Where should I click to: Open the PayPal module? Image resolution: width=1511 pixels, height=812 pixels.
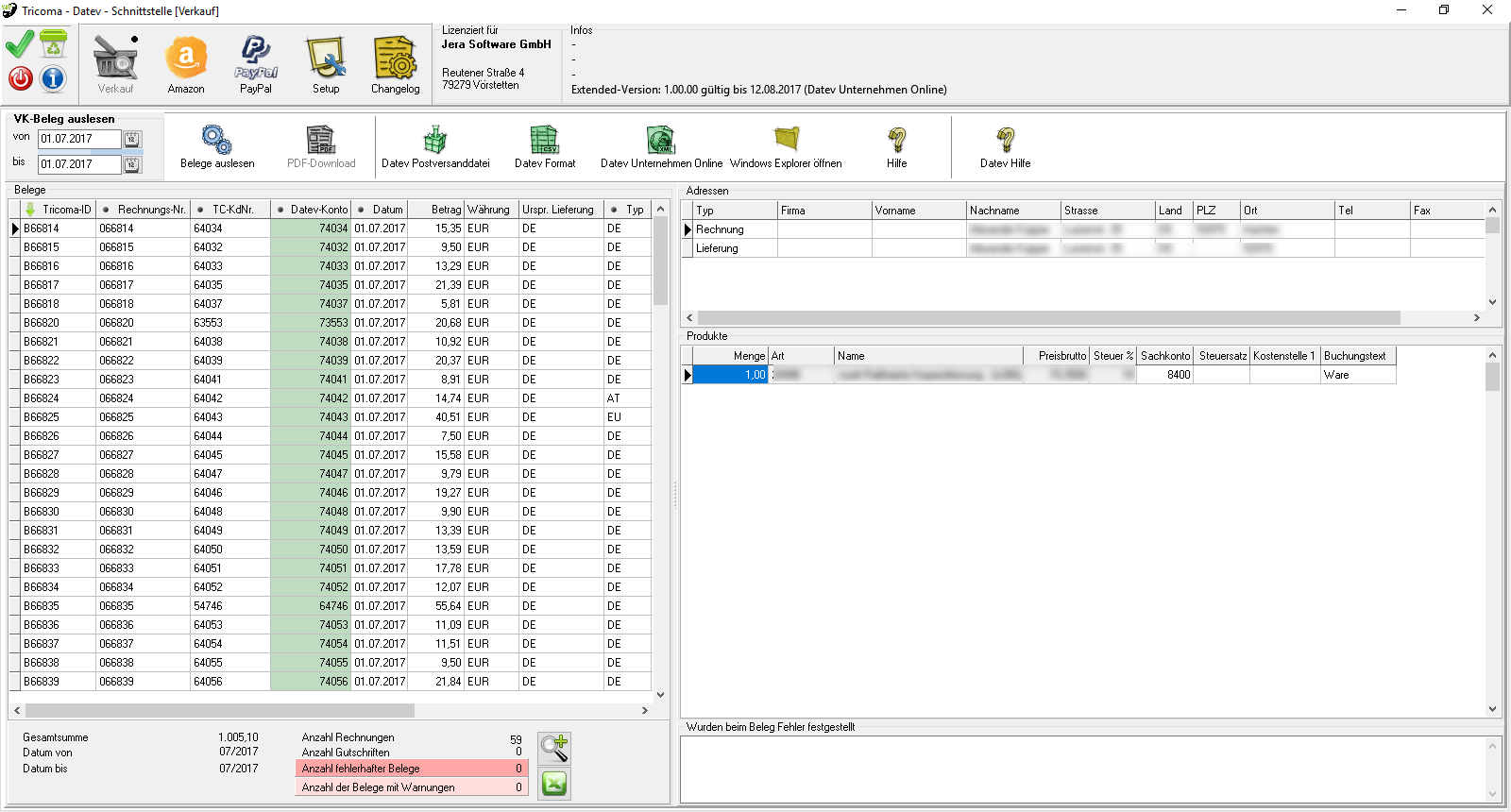coord(255,64)
